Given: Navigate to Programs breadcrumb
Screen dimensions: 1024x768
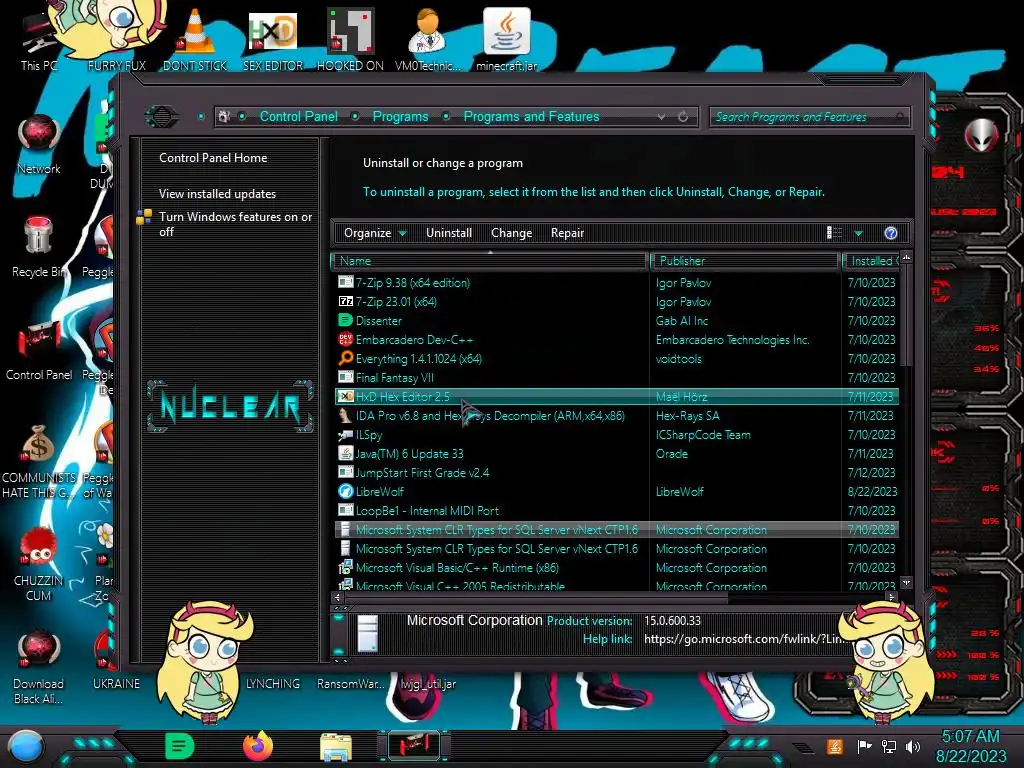Looking at the screenshot, I should (x=400, y=117).
